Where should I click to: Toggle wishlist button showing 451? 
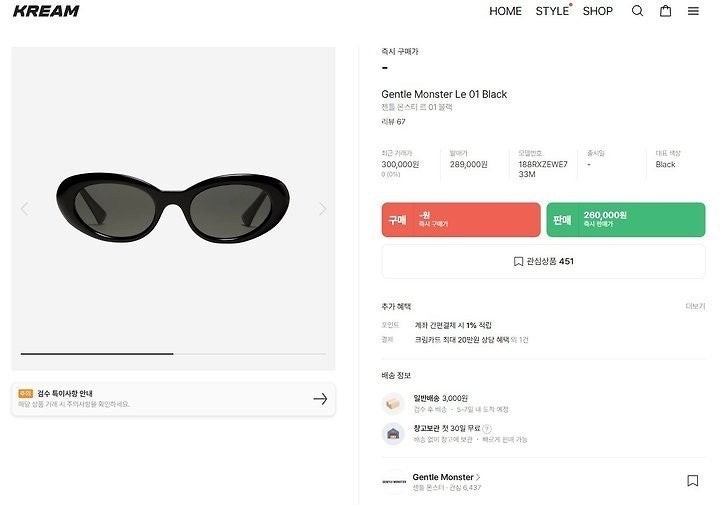pyautogui.click(x=543, y=261)
